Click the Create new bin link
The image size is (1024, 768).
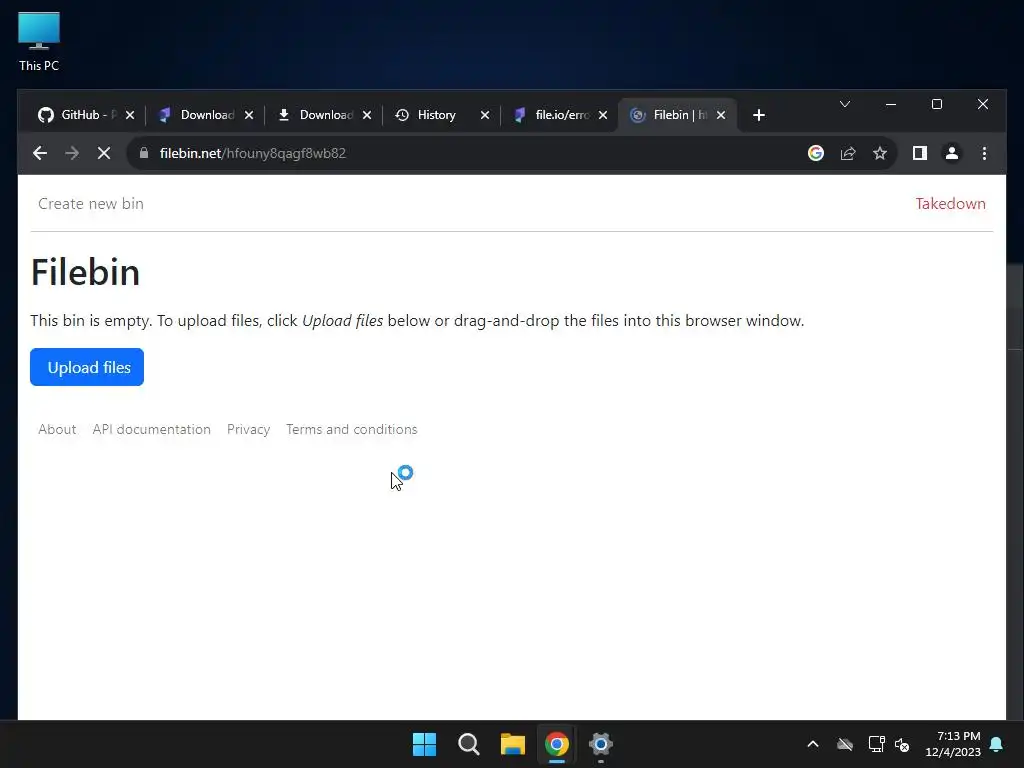point(91,204)
